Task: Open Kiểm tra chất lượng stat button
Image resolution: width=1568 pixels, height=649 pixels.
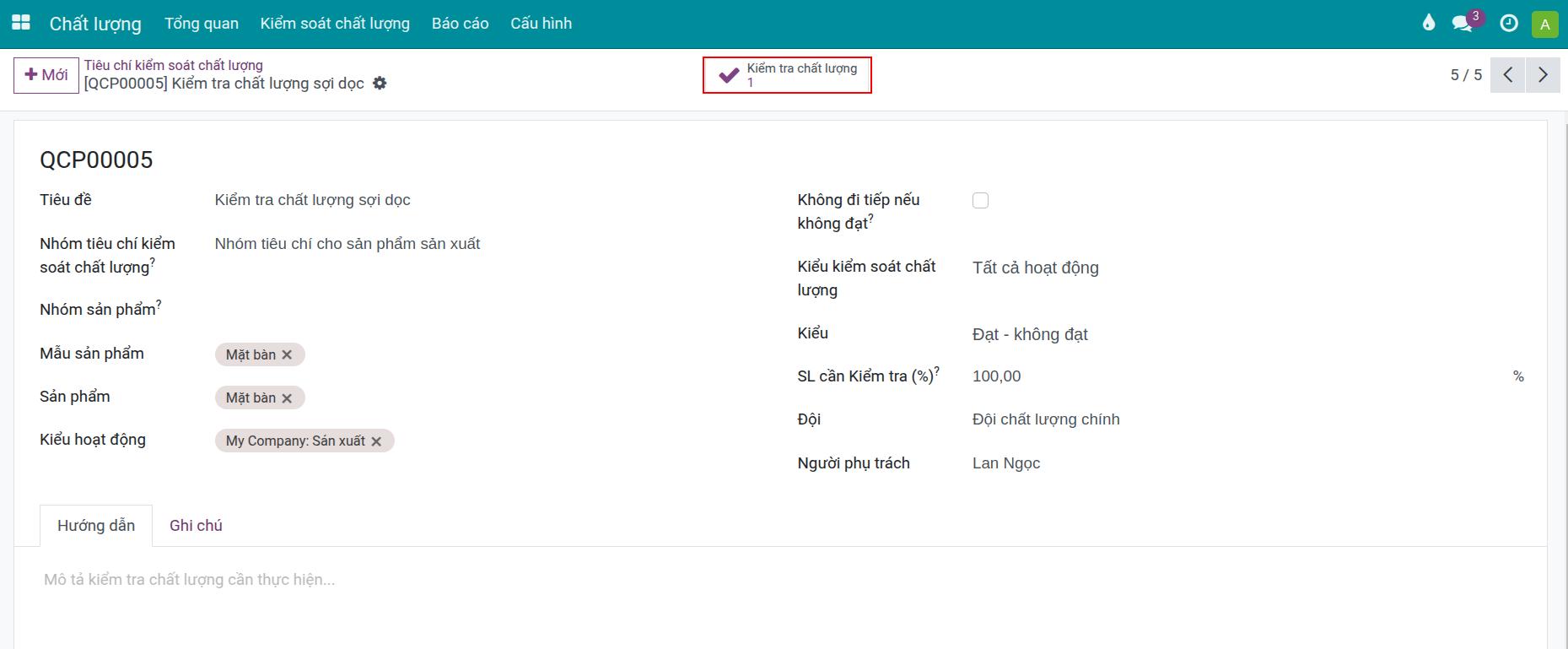Action: pyautogui.click(x=787, y=75)
